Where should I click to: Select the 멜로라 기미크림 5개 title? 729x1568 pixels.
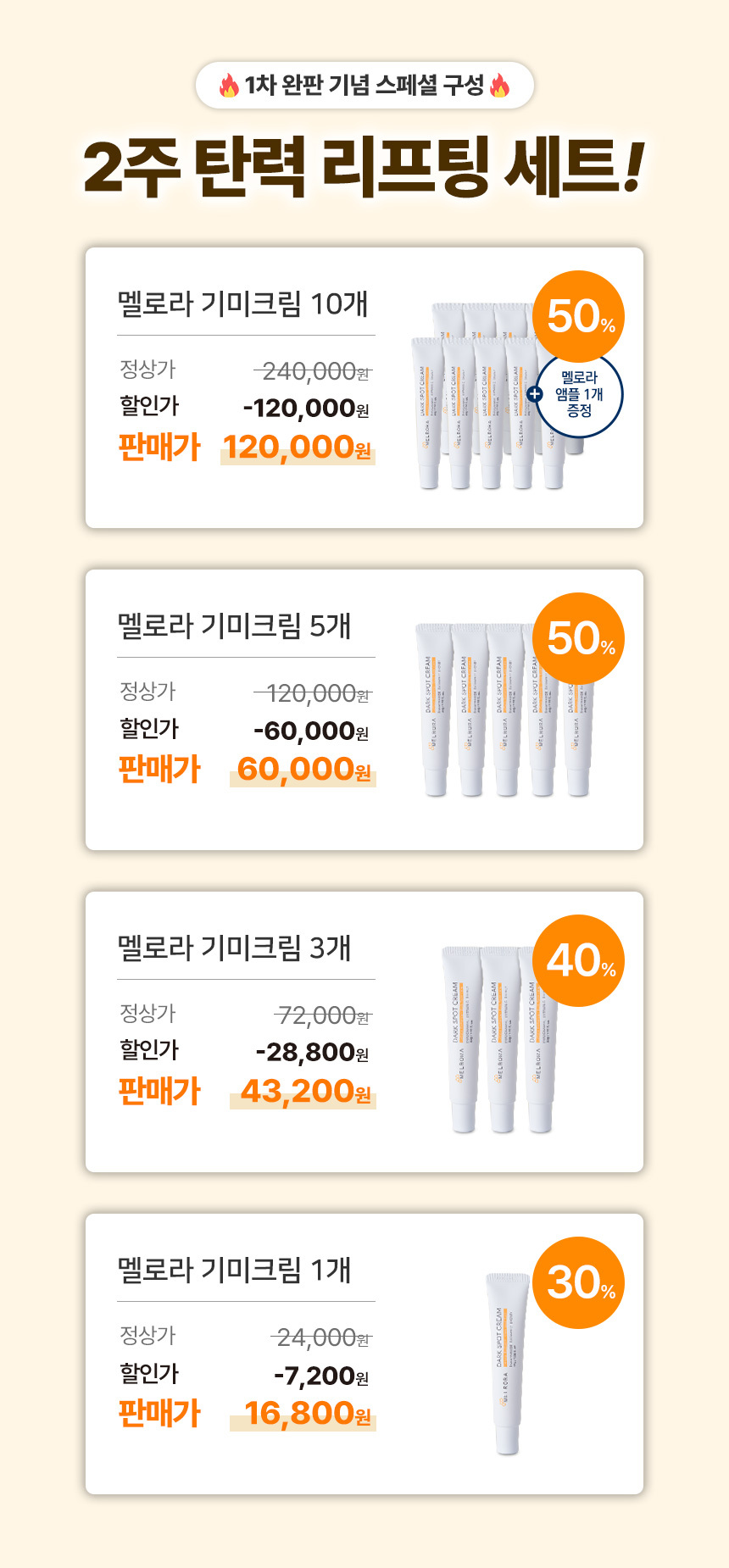click(x=234, y=626)
